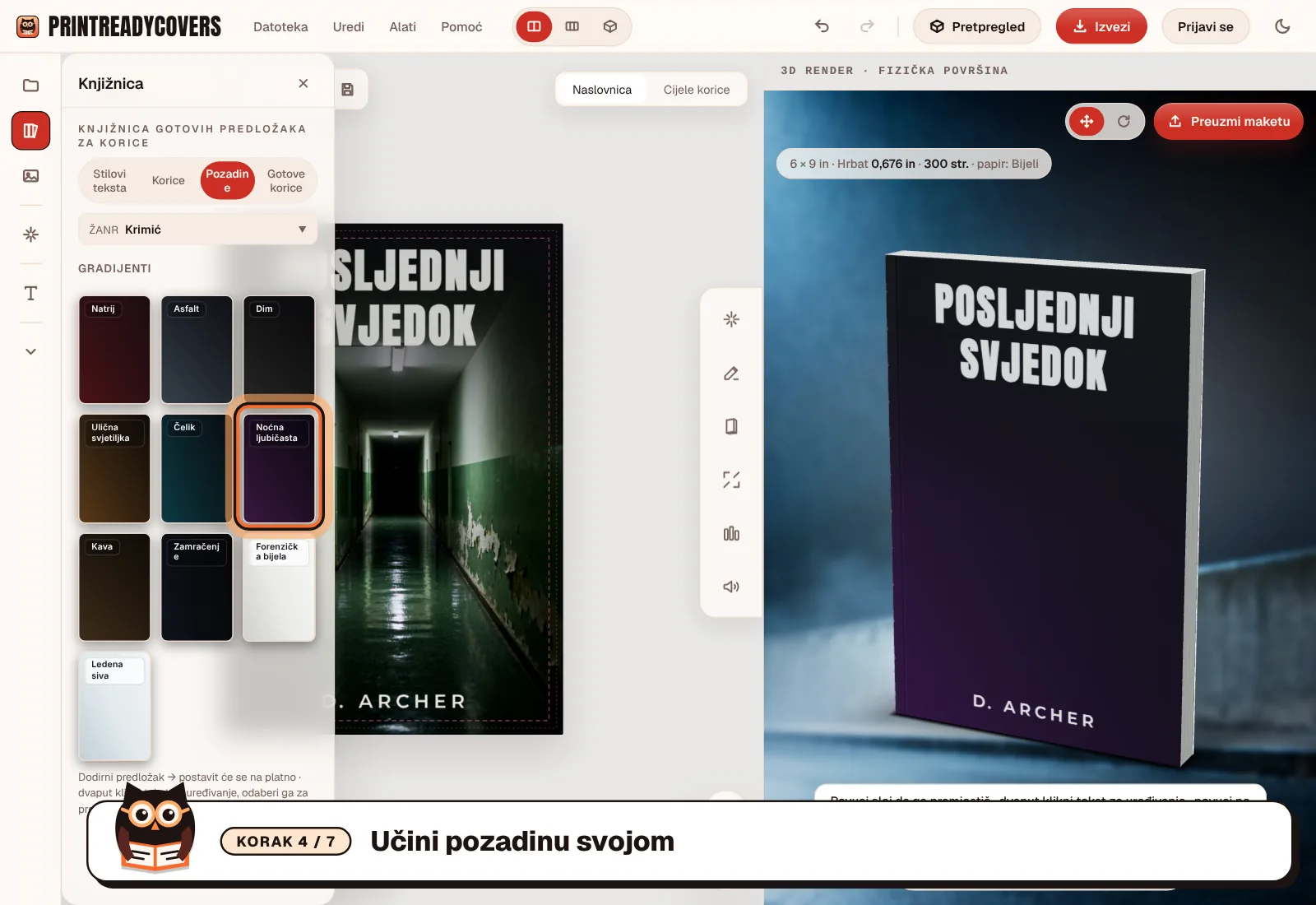Open the Alati menu

pos(403,27)
